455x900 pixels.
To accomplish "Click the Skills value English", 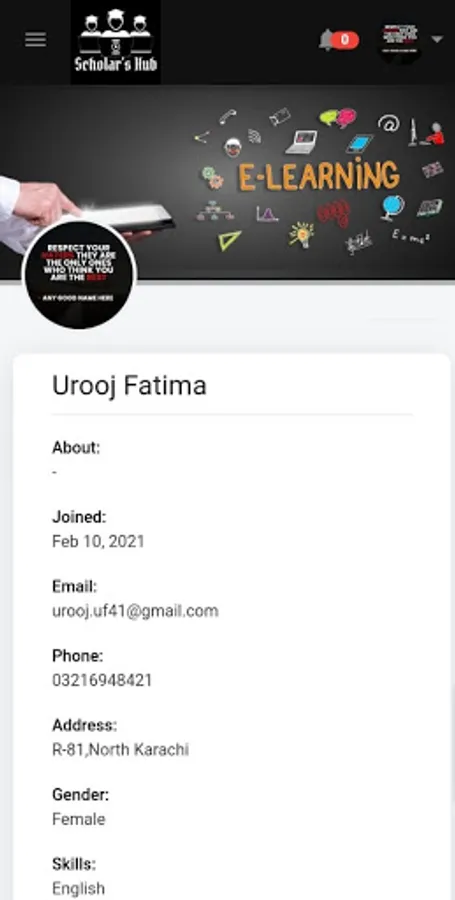I will tap(79, 889).
